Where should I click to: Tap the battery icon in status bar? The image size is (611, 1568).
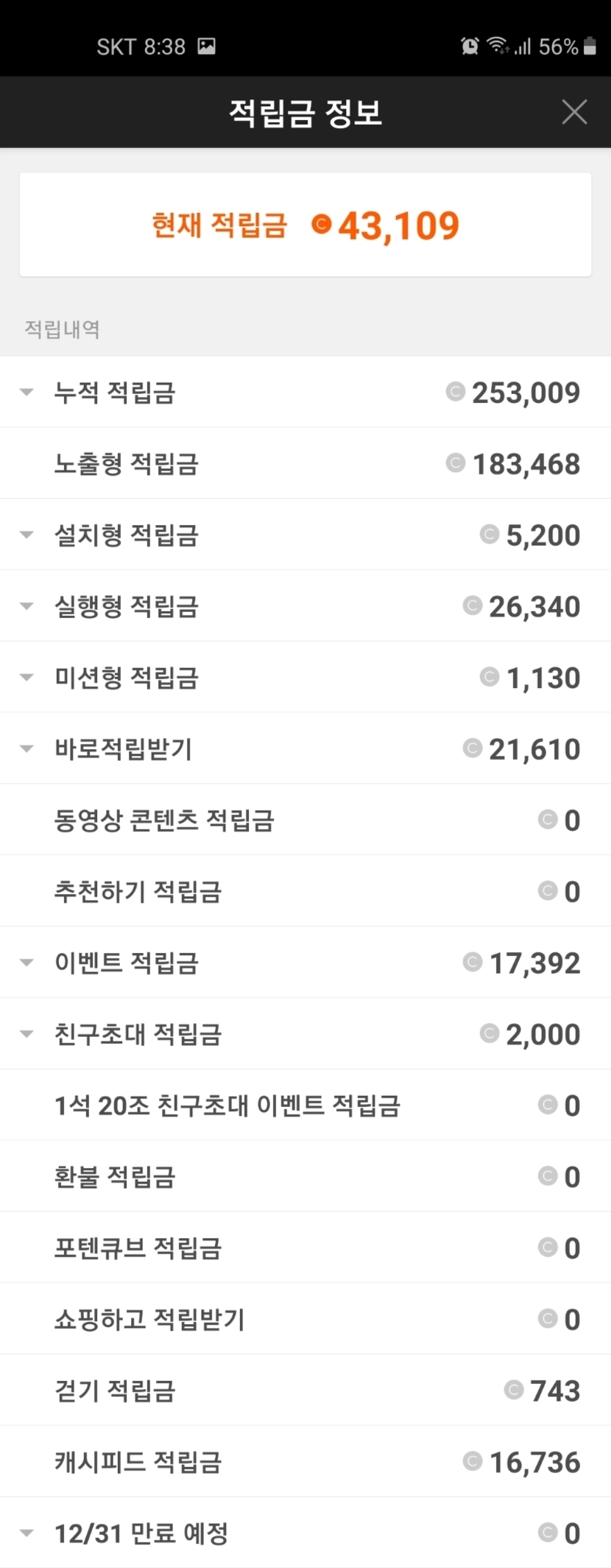click(590, 46)
